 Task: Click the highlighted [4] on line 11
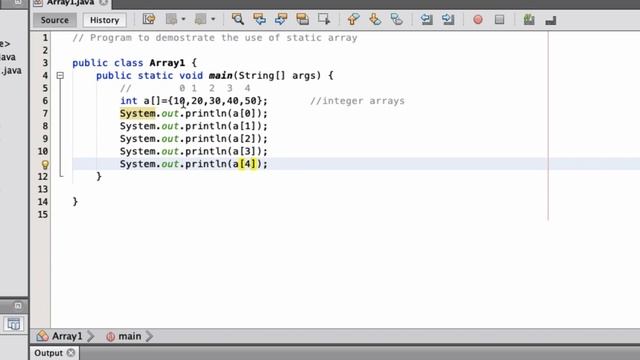click(x=247, y=164)
